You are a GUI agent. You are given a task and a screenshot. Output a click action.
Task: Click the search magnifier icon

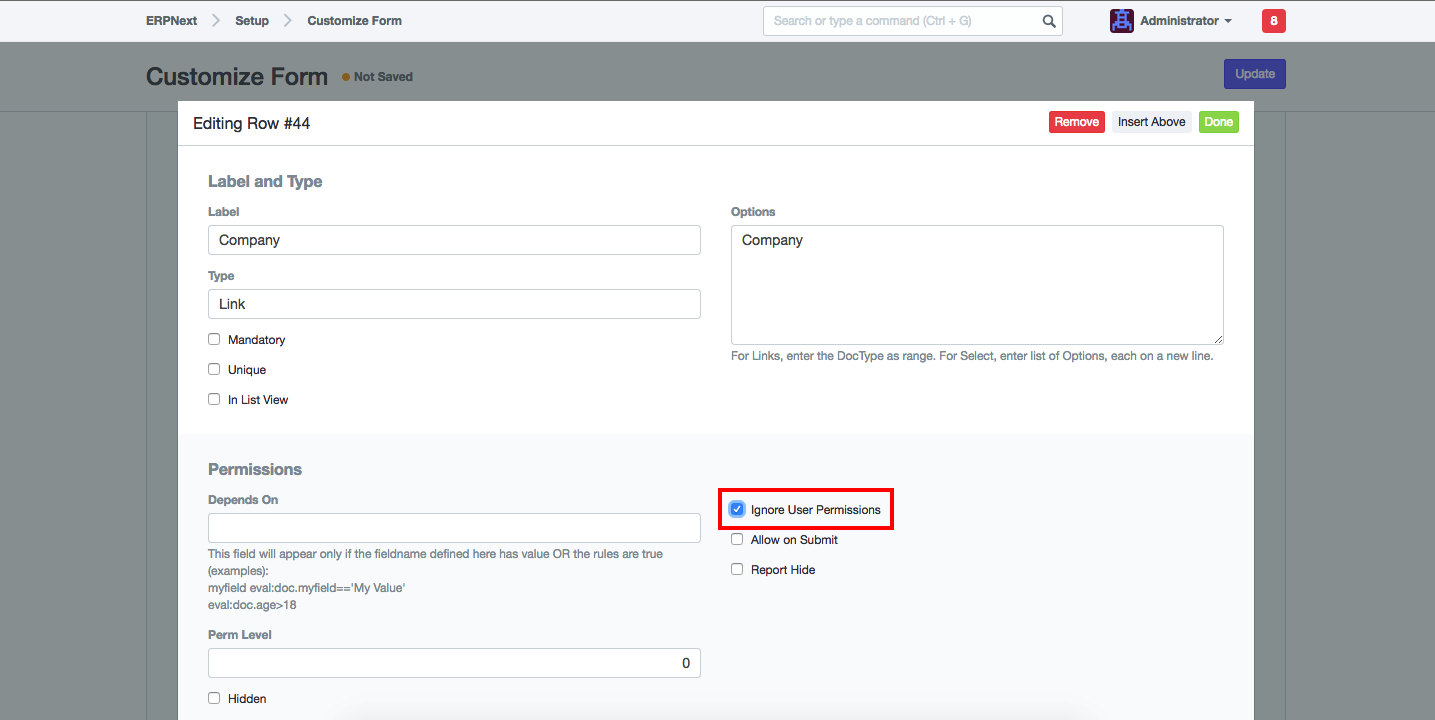1049,21
